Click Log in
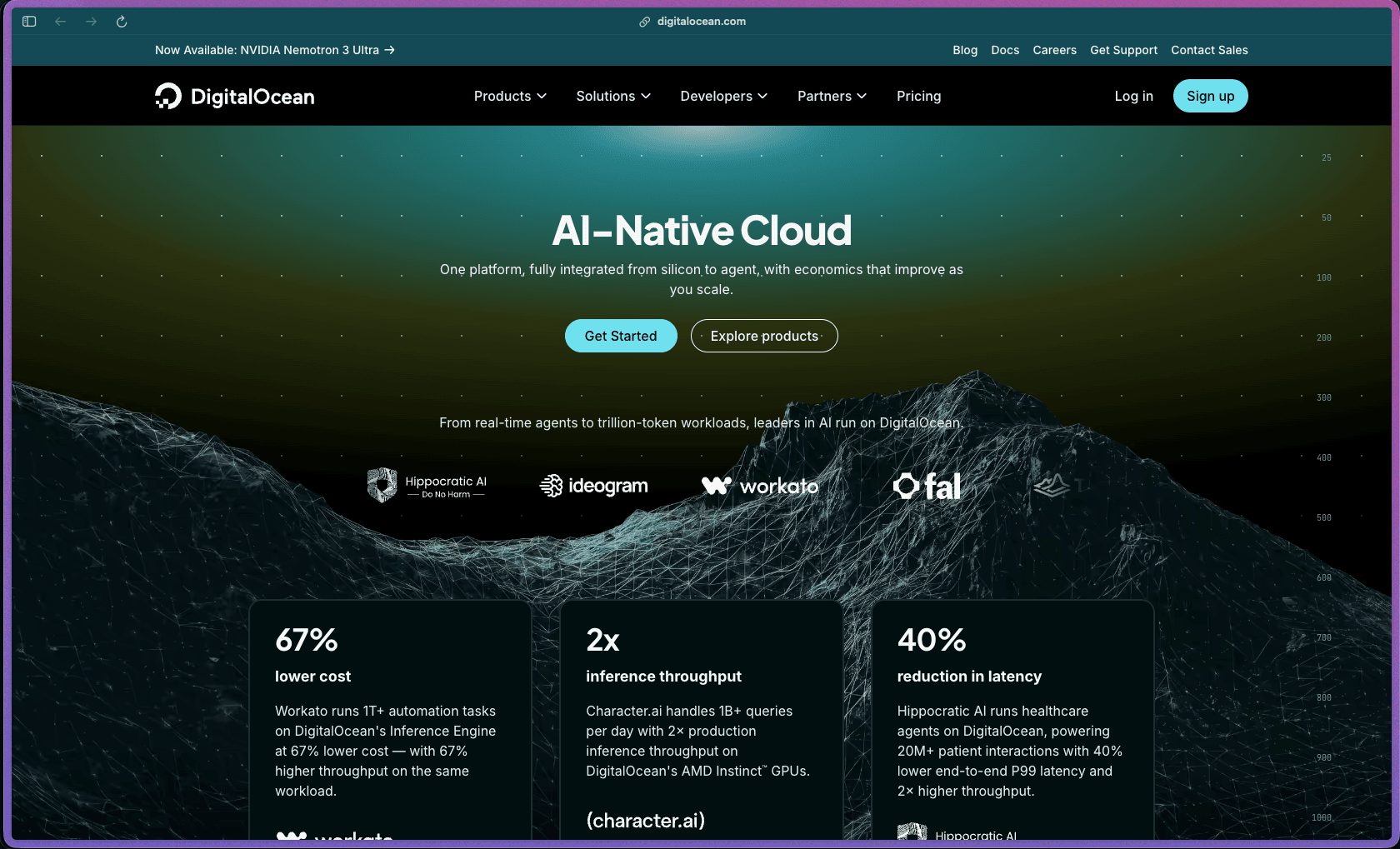 pos(1133,97)
